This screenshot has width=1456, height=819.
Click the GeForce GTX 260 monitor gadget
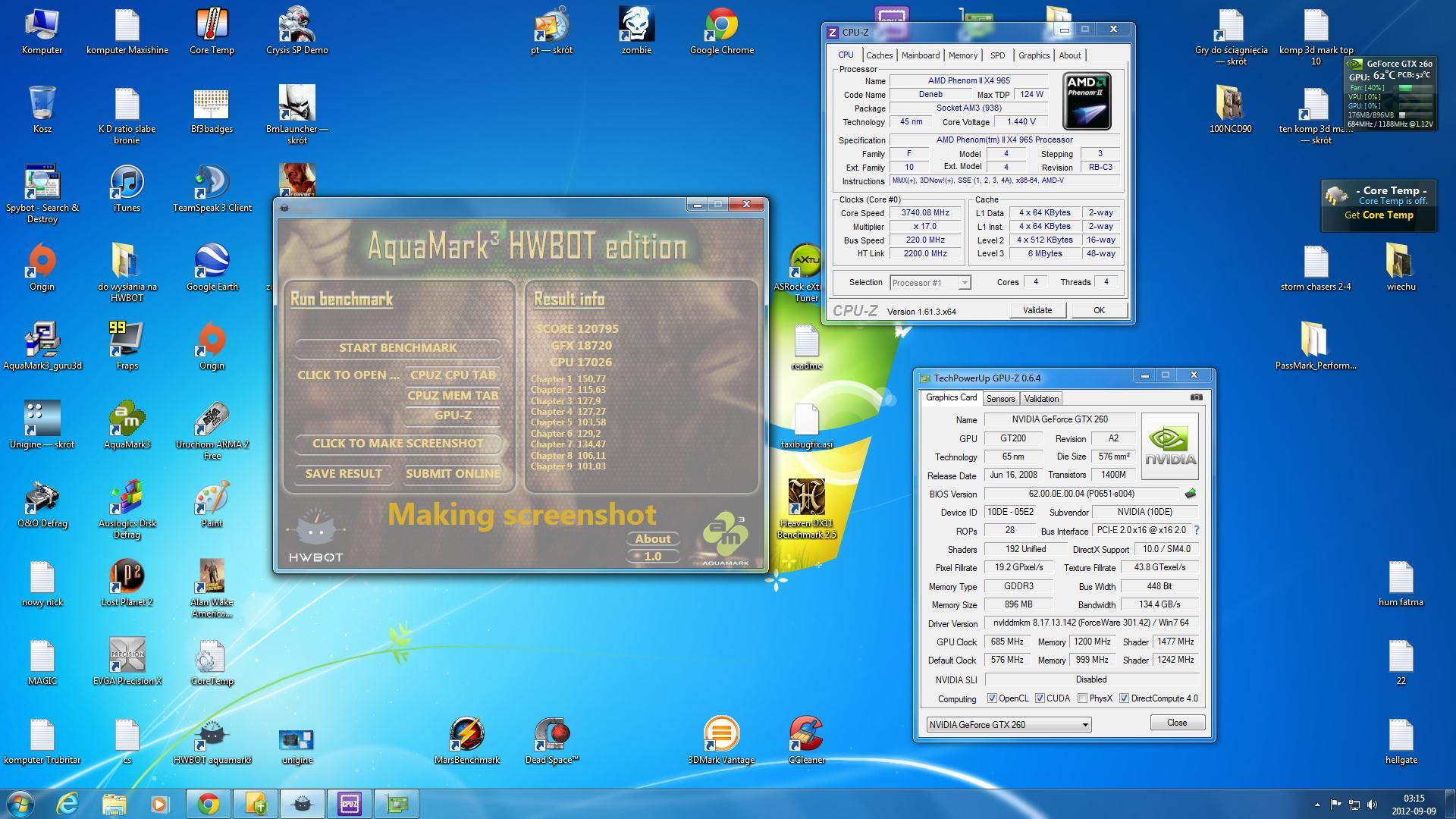coord(1391,93)
